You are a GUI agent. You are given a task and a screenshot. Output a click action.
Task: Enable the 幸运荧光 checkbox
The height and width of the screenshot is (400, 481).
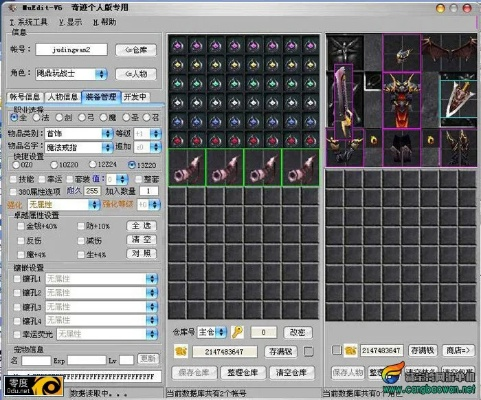(x=17, y=334)
